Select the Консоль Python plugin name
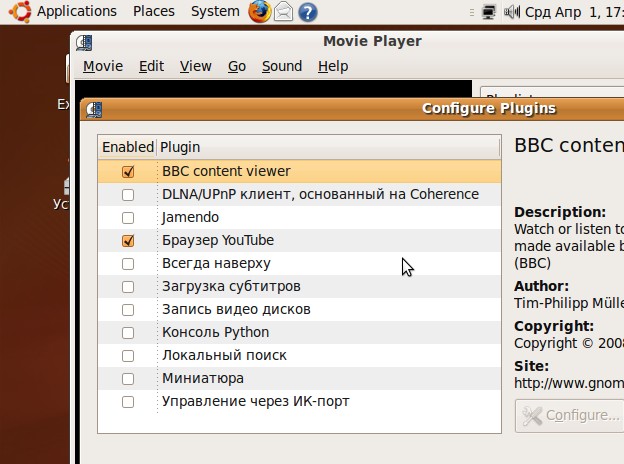 [x=215, y=332]
